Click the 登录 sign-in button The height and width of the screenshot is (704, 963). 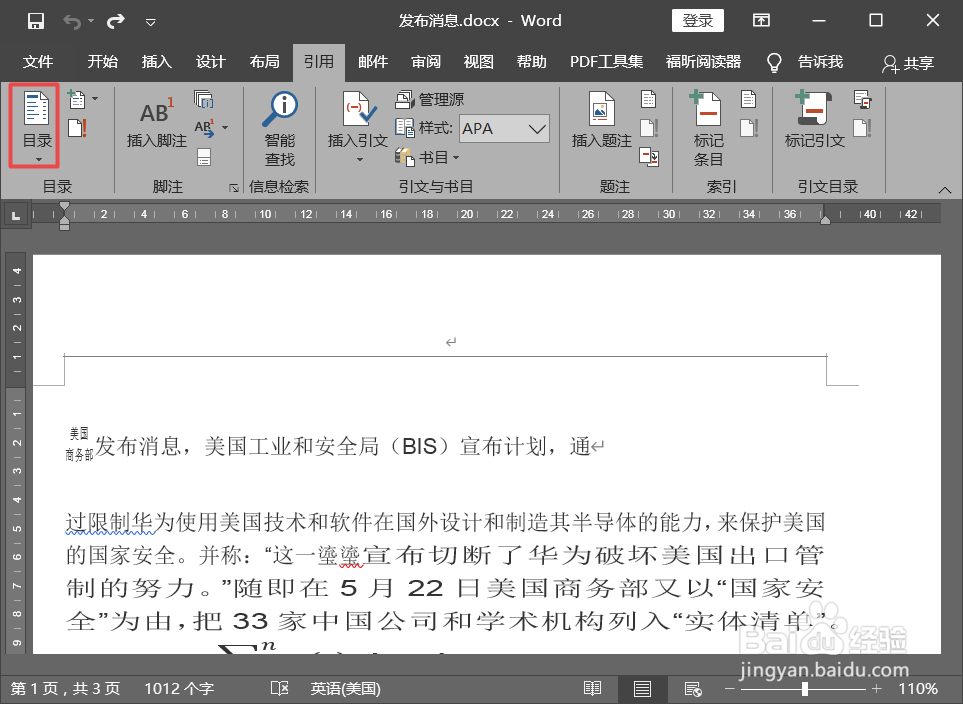[x=698, y=21]
